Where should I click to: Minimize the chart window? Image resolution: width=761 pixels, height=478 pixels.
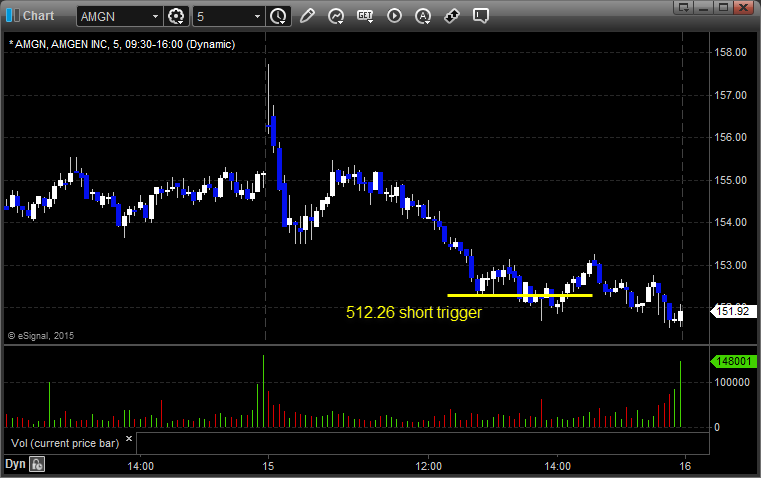tap(703, 7)
